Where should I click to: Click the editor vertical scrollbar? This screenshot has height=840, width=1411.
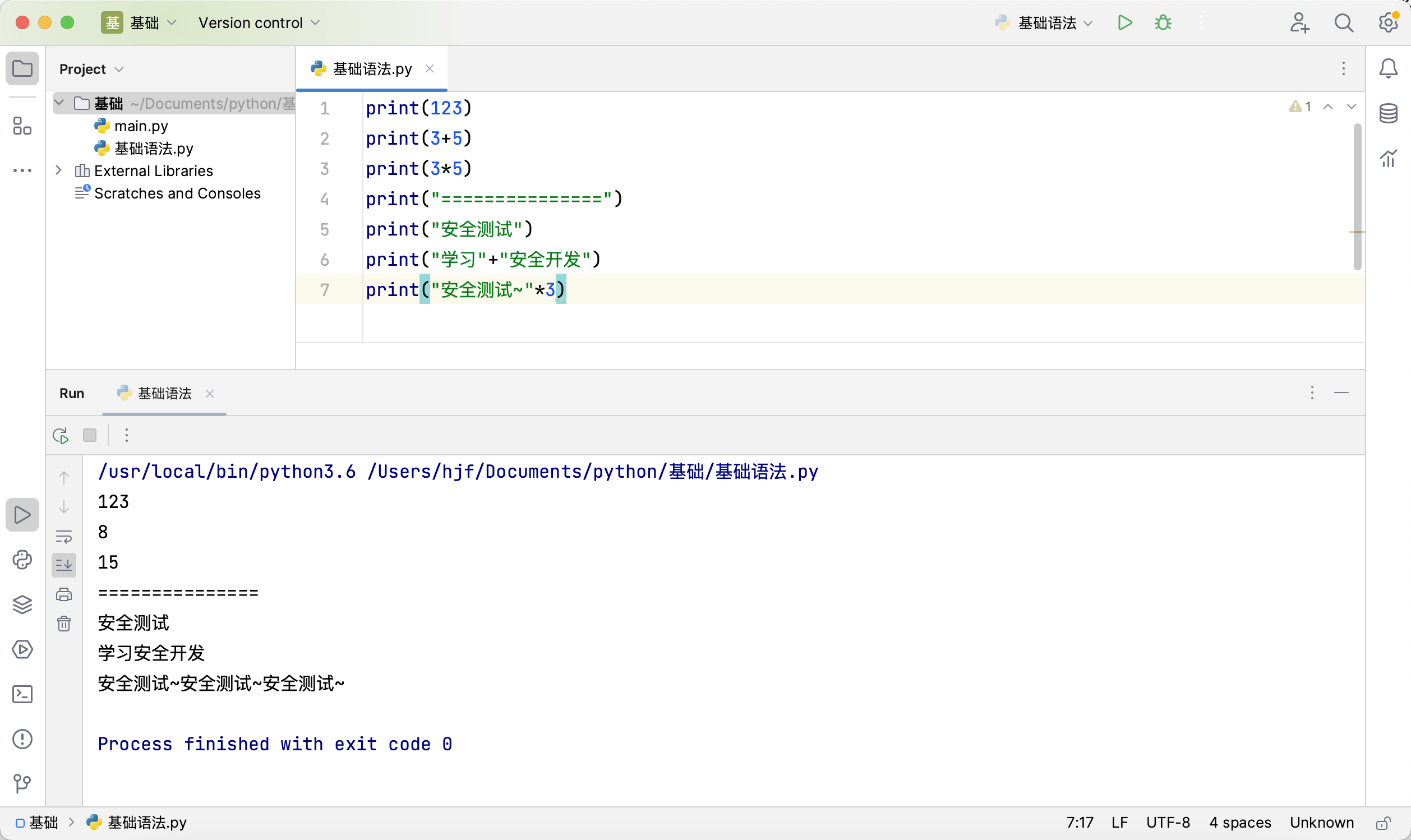1357,197
